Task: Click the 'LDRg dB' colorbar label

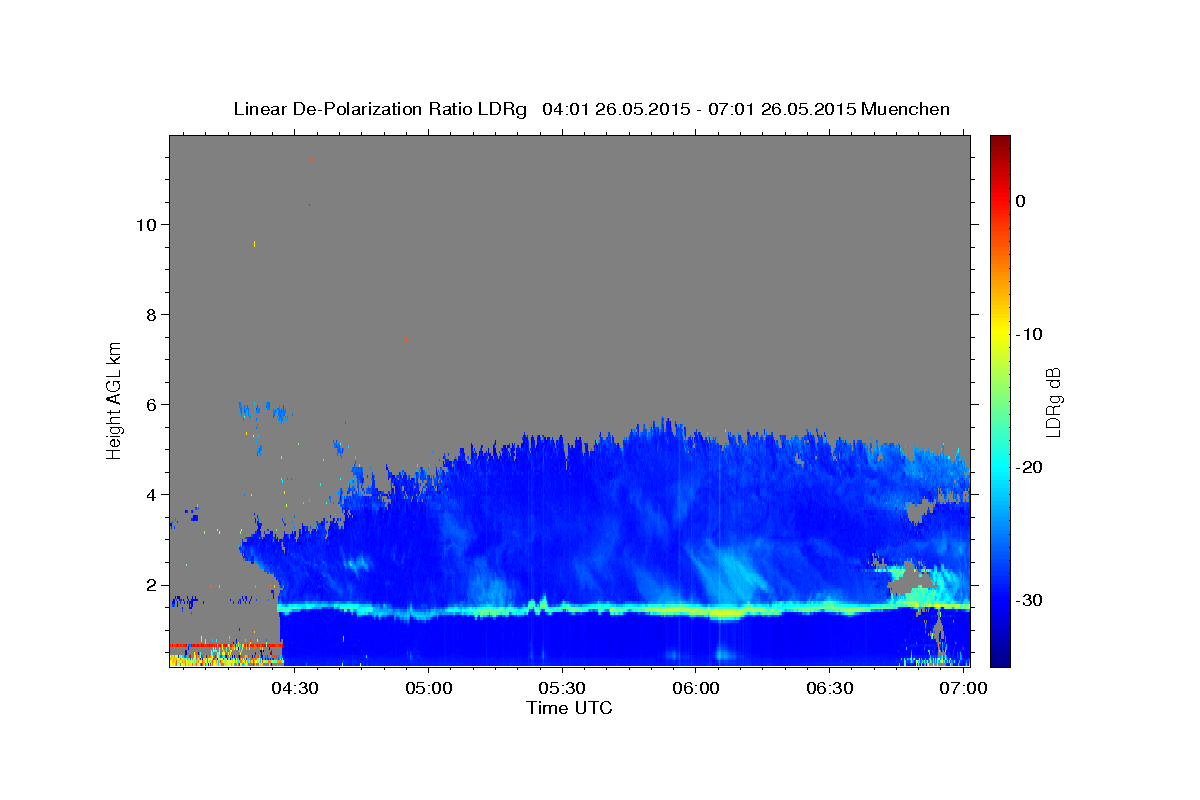Action: point(1053,402)
